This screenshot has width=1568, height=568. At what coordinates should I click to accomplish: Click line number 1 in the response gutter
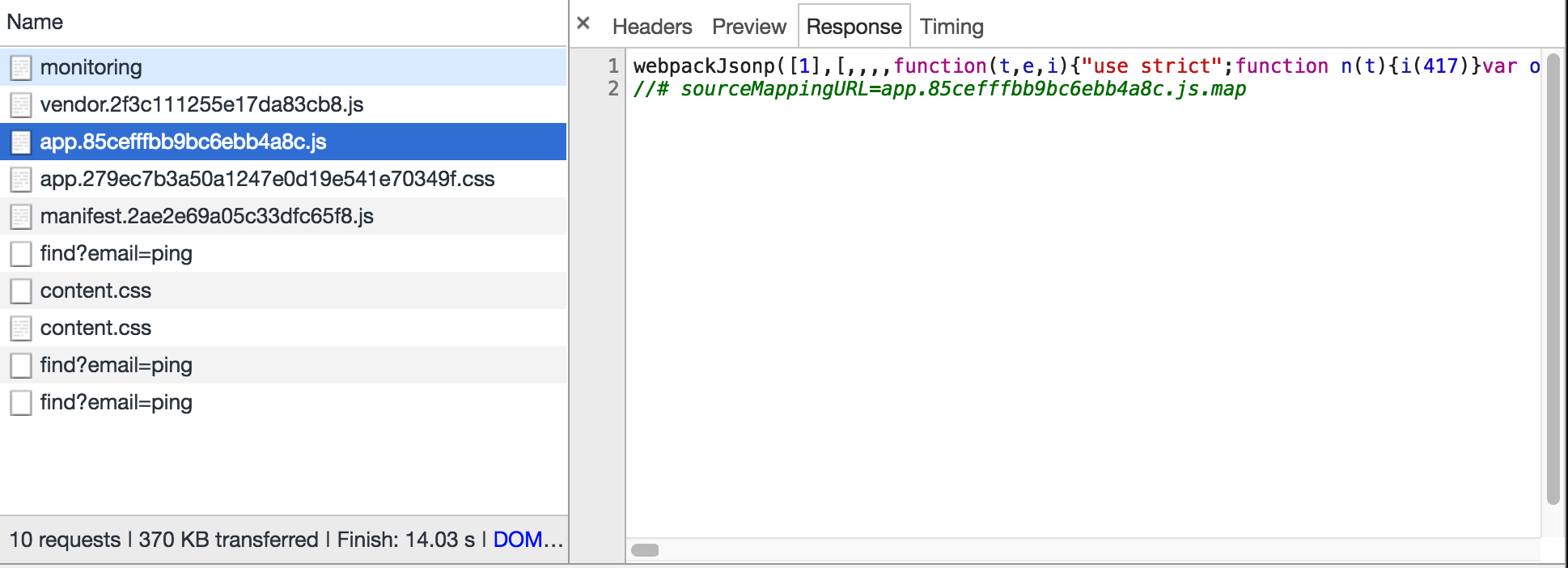(x=613, y=66)
